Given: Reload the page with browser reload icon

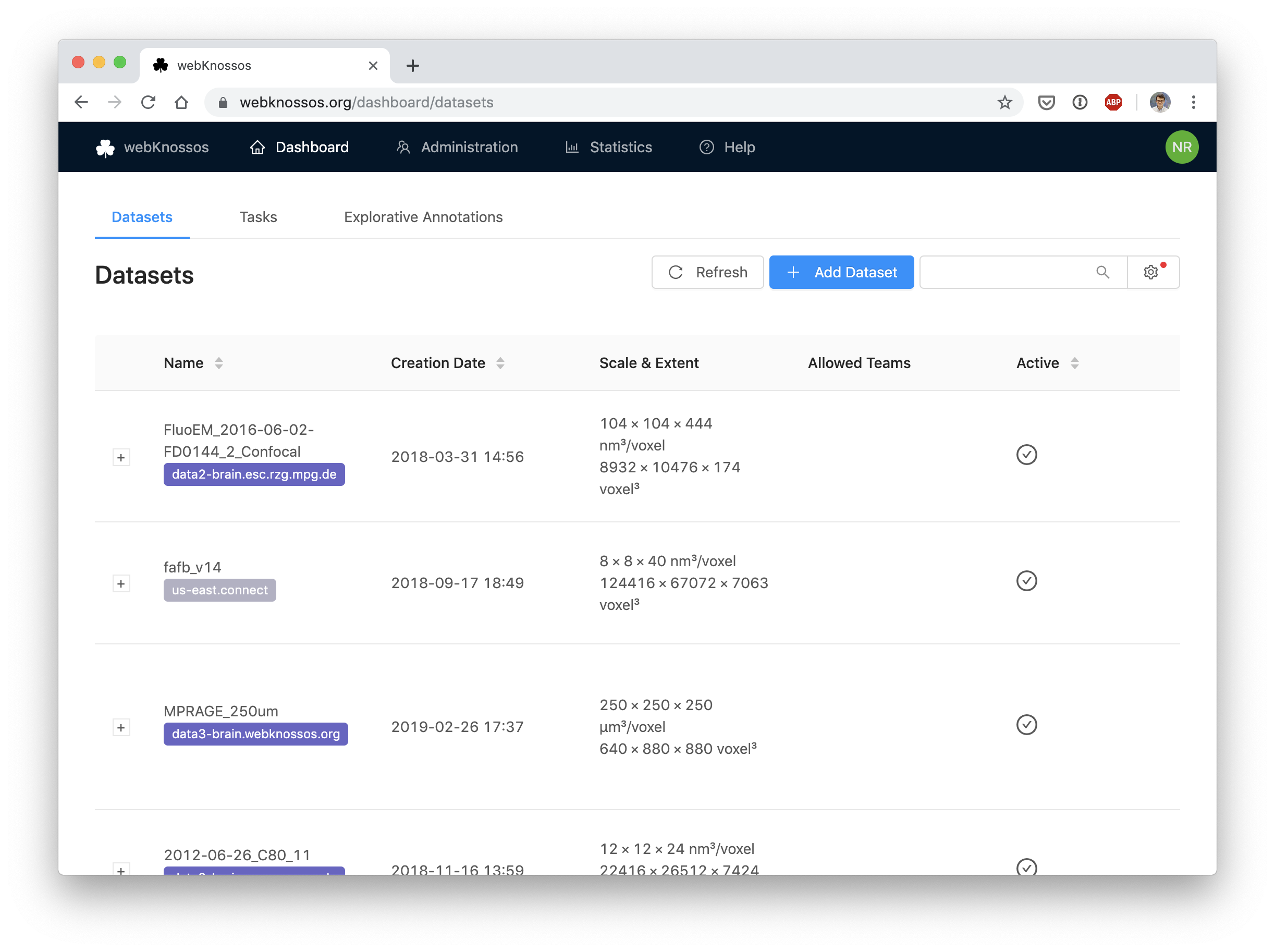Looking at the screenshot, I should click(x=148, y=102).
